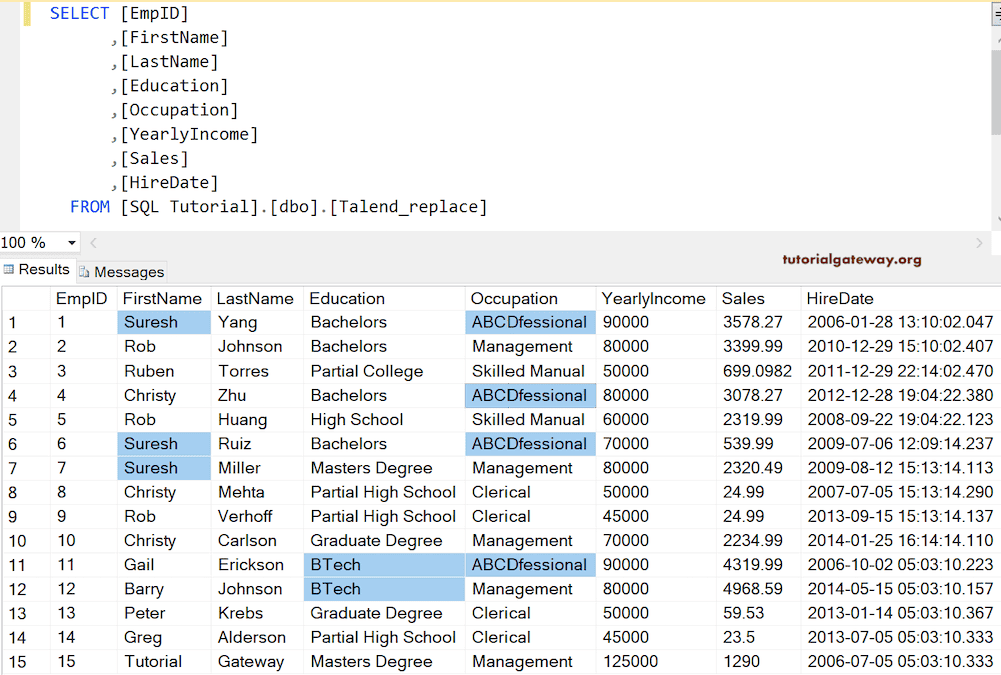Click ABCDfessional cell in Erickson row
This screenshot has height=675, width=1001.
[531, 565]
